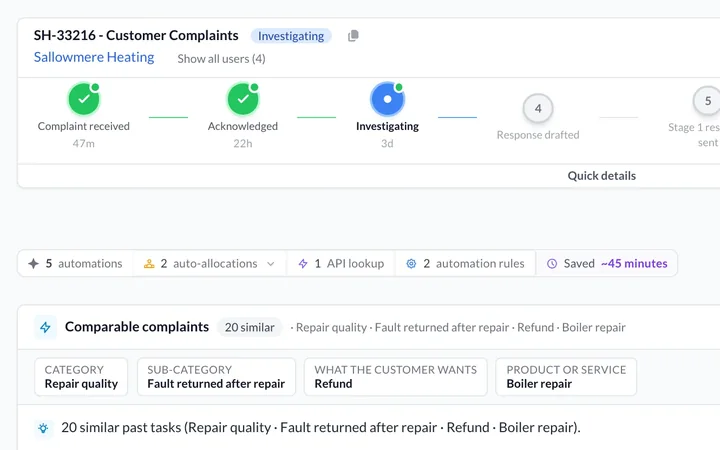Expand the auto-allocations chevron
Screen dimensions: 720x450
click(271, 264)
